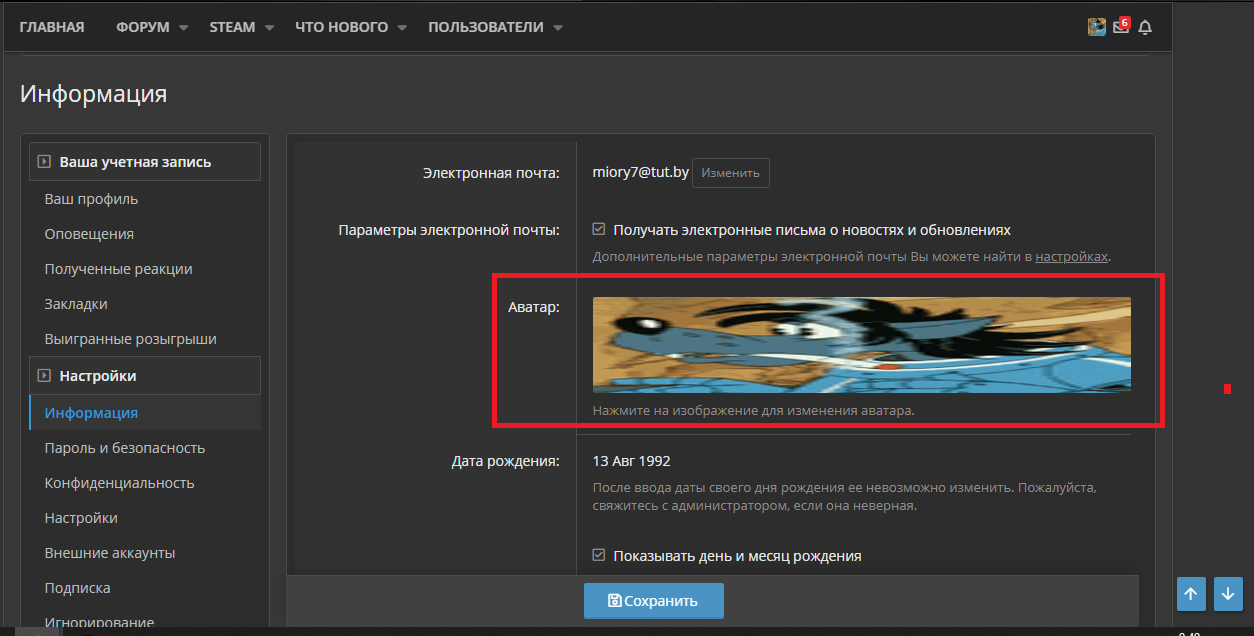Image resolution: width=1254 pixels, height=636 pixels.
Task: Expand the ПОЛЬЗОВАТЕЛИ dropdown arrow
Action: pyautogui.click(x=557, y=28)
